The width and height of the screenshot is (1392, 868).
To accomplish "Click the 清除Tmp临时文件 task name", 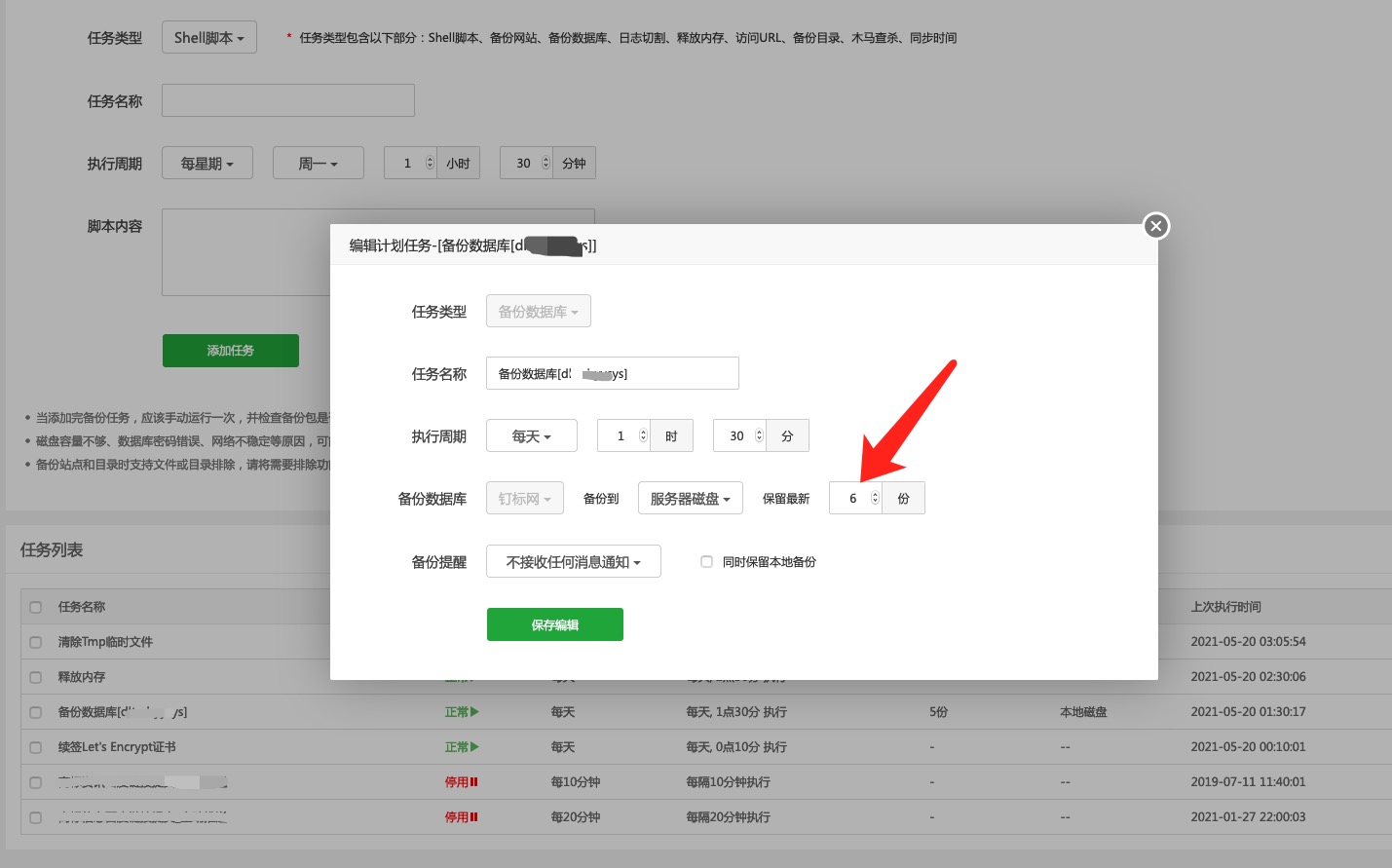I will pyautogui.click(x=105, y=642).
